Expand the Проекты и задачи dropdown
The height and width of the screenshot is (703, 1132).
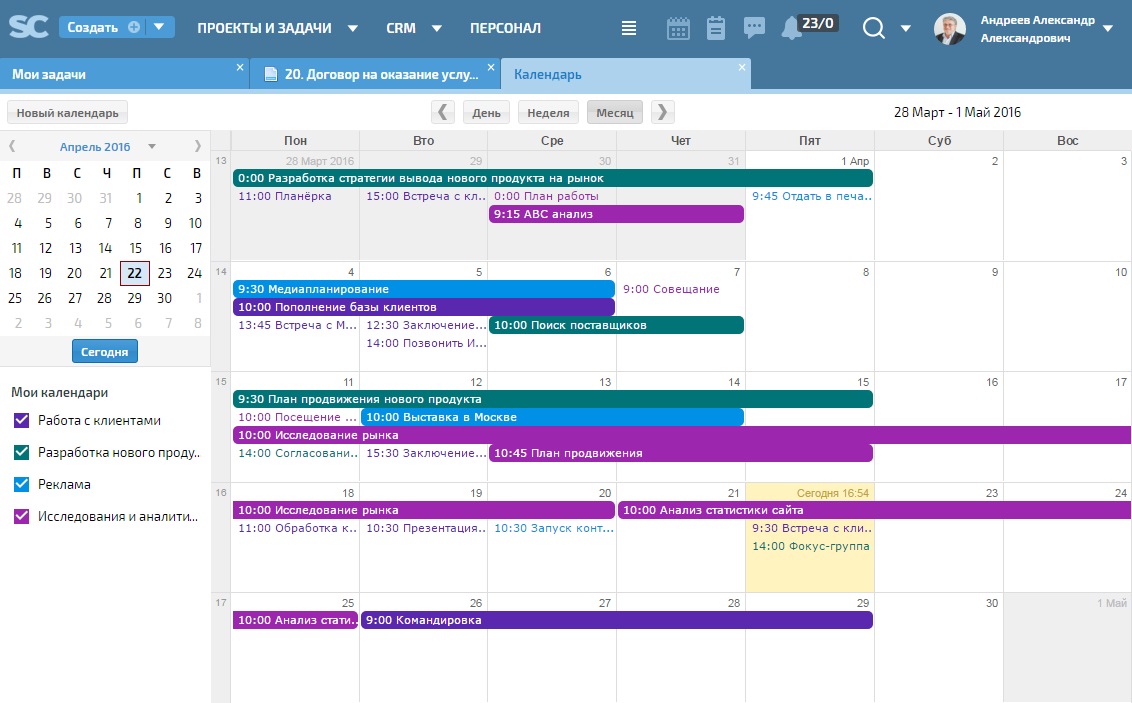click(x=277, y=28)
